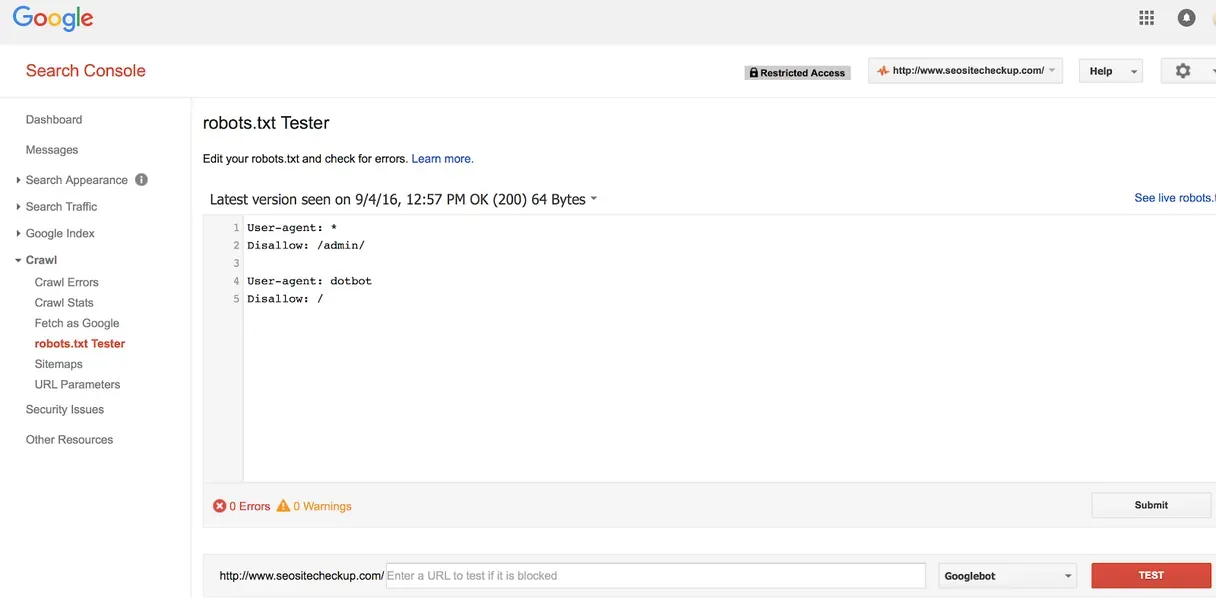The width and height of the screenshot is (1216, 601).
Task: Click the Search Appearance info icon
Action: 141,180
